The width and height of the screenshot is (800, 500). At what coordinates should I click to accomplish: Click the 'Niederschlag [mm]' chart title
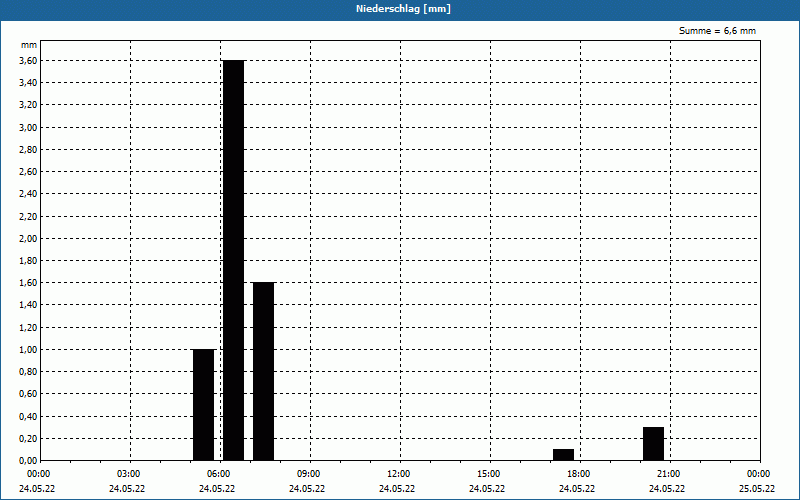[x=403, y=9]
